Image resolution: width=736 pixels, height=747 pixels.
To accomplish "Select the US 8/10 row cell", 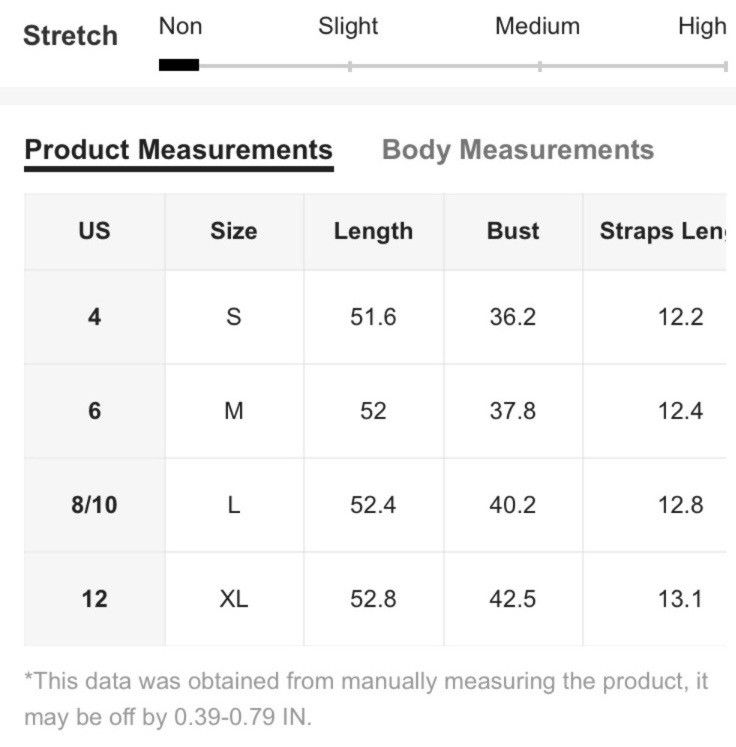I will pos(94,505).
